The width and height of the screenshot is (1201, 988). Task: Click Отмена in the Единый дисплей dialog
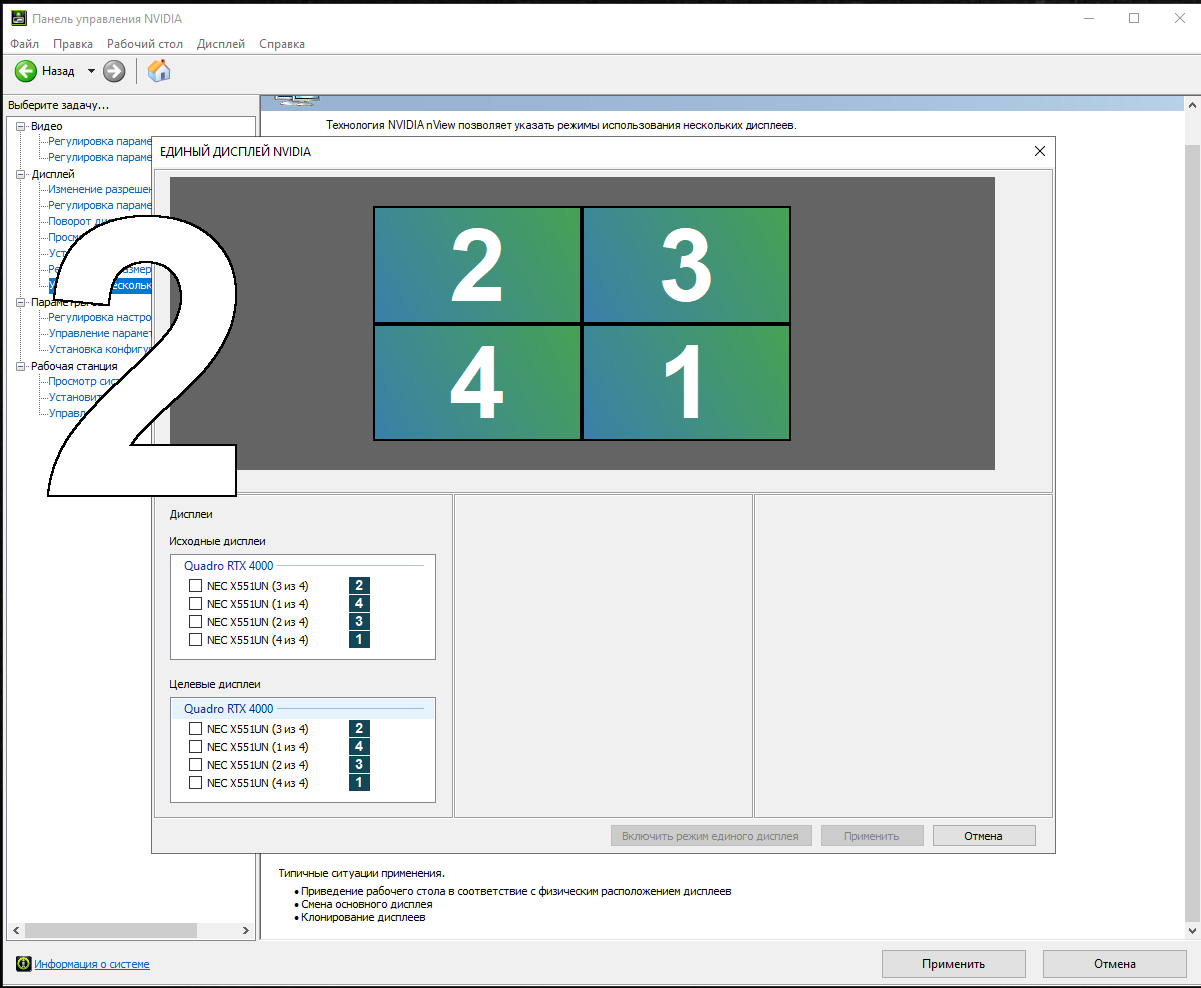click(984, 836)
